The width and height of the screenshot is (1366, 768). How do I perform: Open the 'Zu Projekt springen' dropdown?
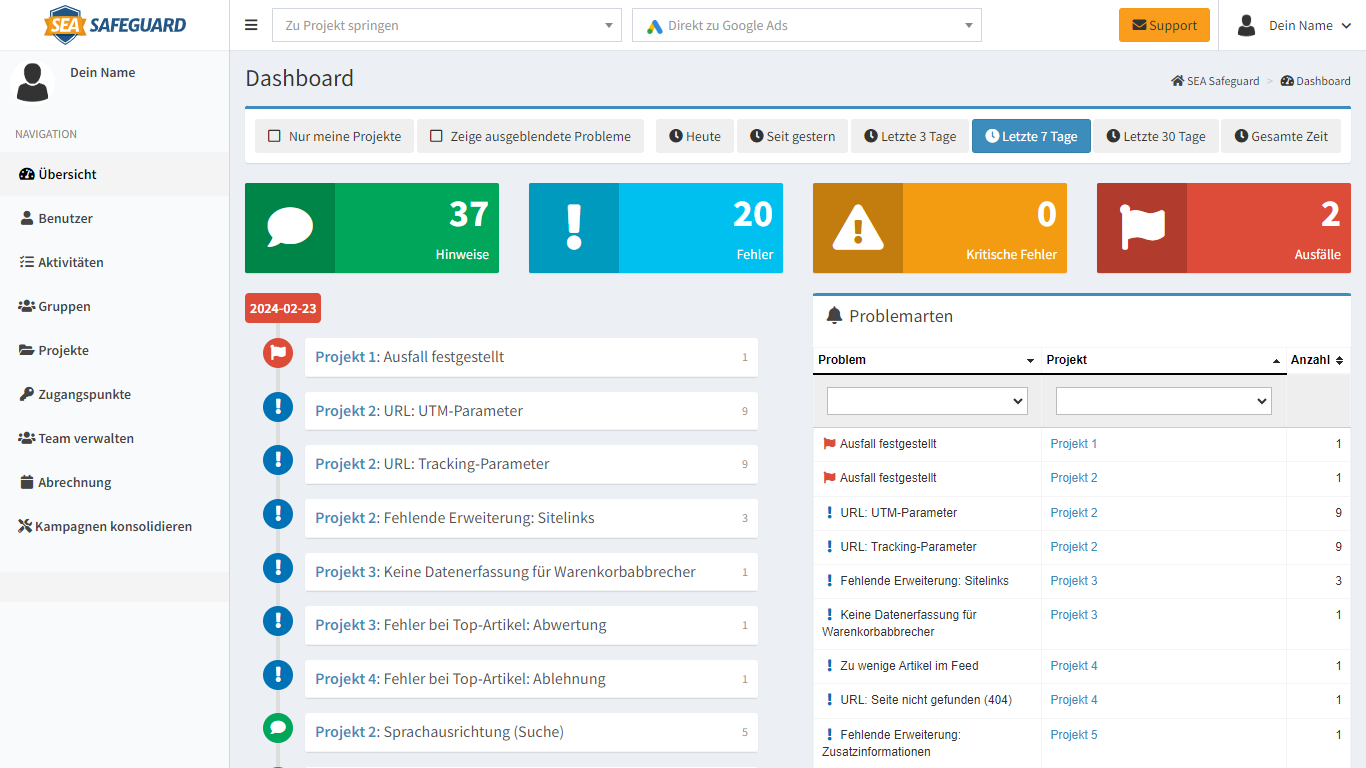447,26
